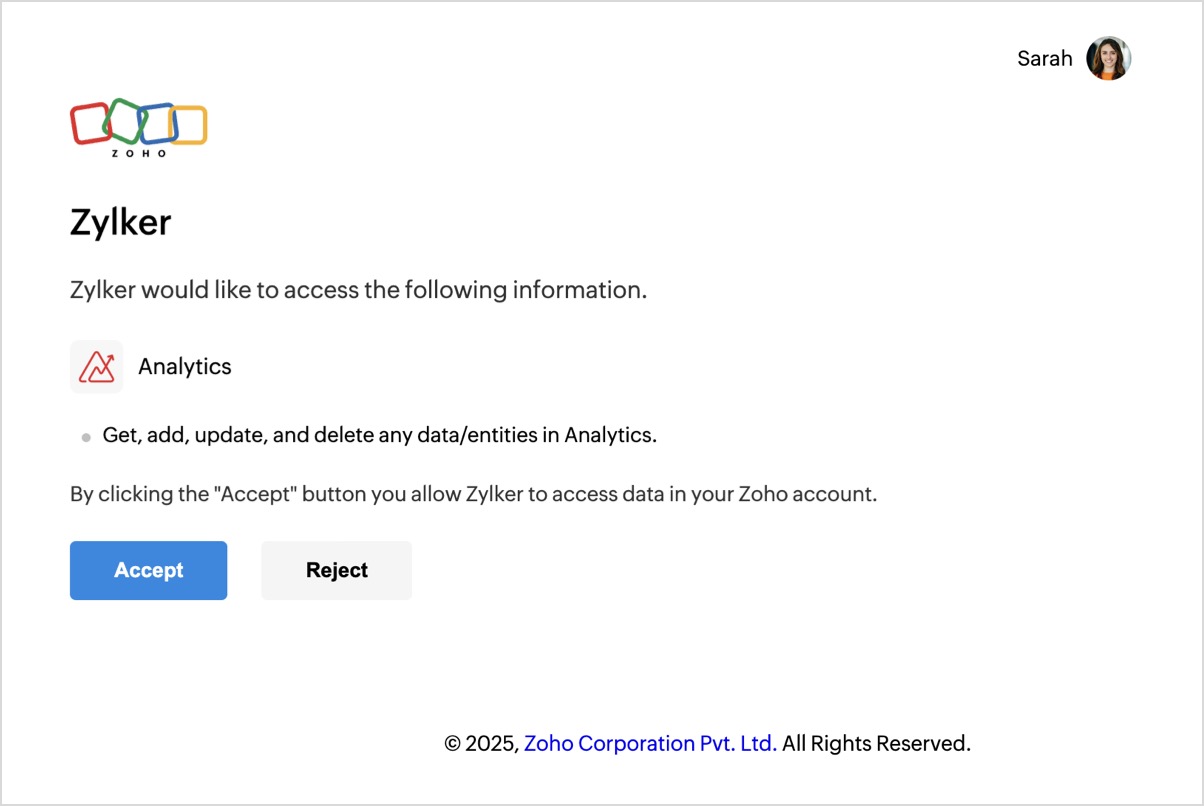Image resolution: width=1204 pixels, height=806 pixels.
Task: Click the '© 2025' copyright text
Action: click(x=481, y=743)
